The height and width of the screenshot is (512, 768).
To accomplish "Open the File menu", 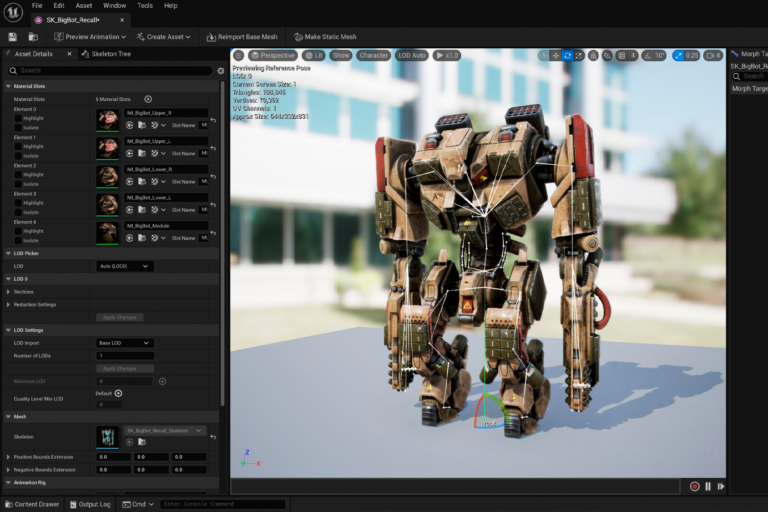I will click(x=37, y=5).
